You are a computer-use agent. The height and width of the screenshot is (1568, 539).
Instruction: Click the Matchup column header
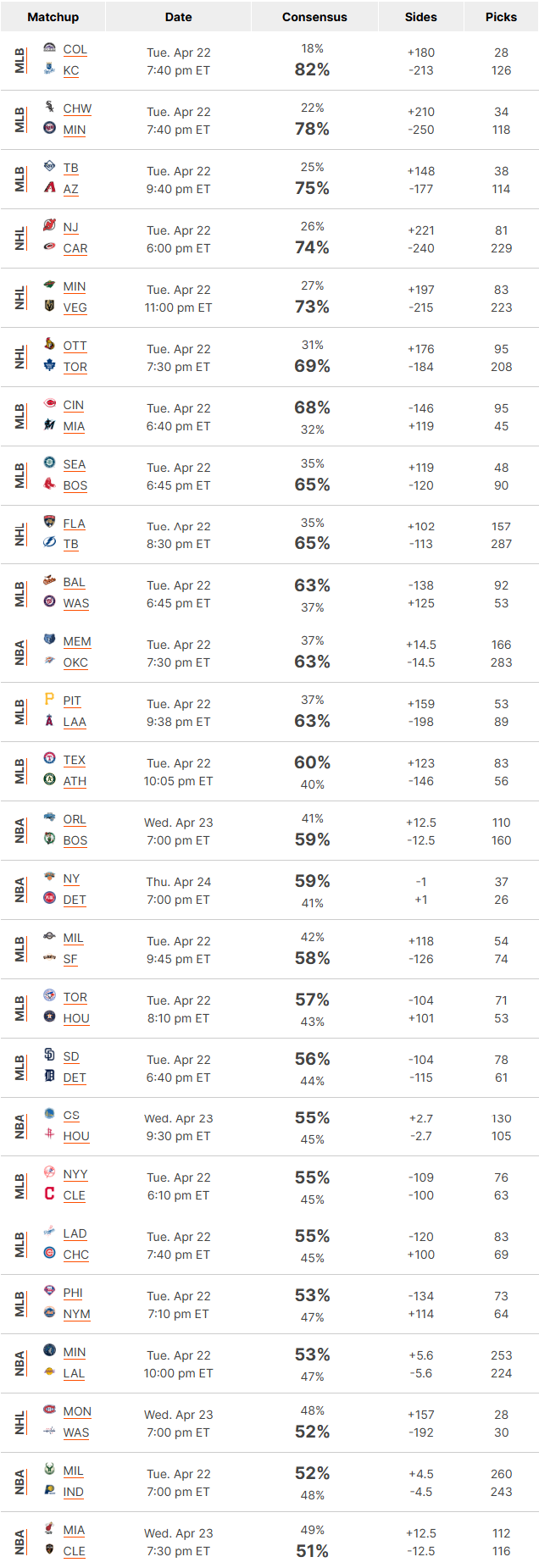(53, 17)
